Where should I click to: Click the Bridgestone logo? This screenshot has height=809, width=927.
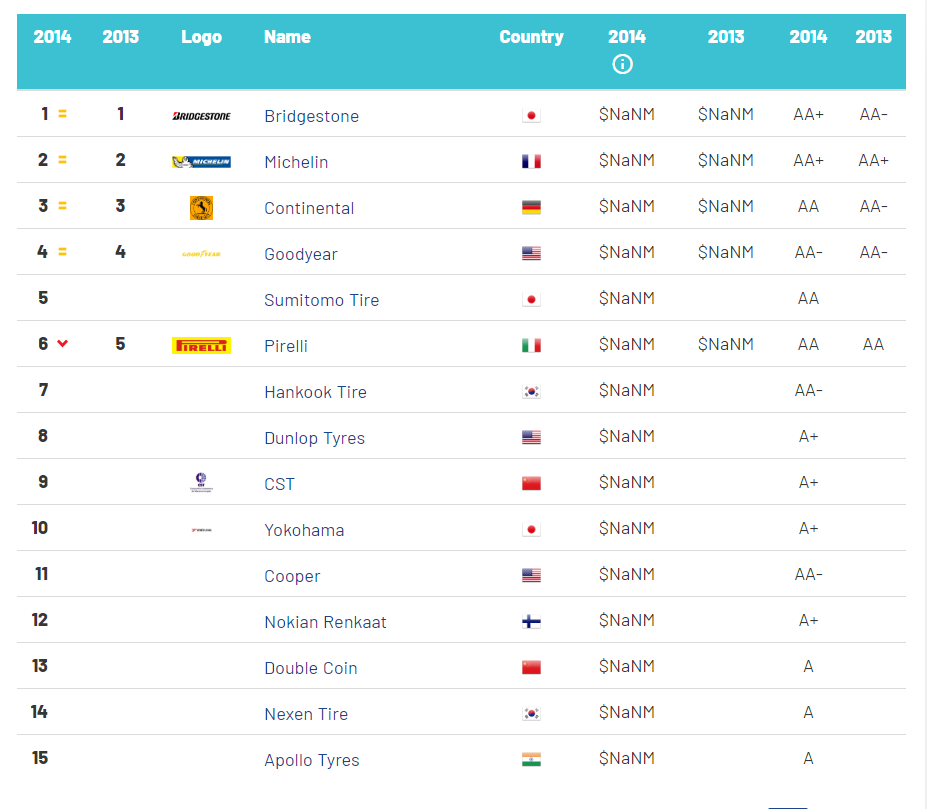pos(202,116)
